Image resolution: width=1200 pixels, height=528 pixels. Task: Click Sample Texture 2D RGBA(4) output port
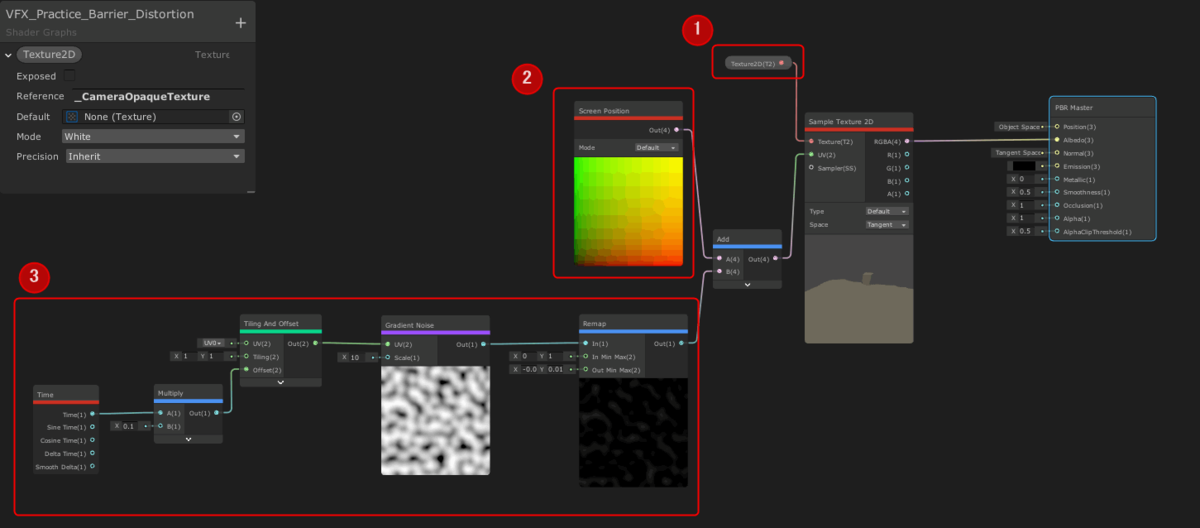tap(907, 142)
